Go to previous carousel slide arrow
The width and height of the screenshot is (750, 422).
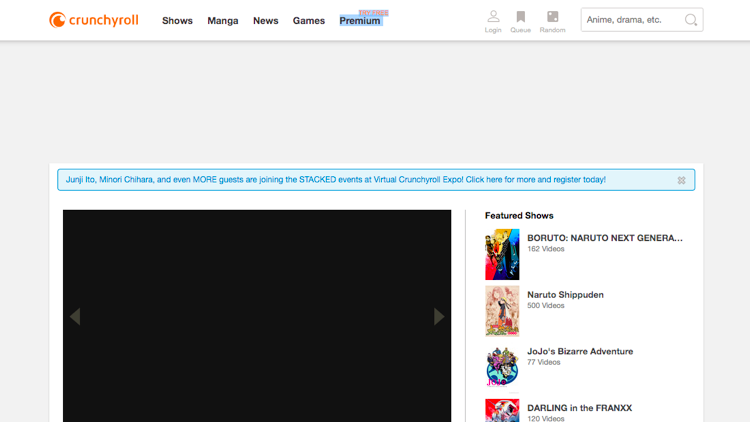pos(75,316)
